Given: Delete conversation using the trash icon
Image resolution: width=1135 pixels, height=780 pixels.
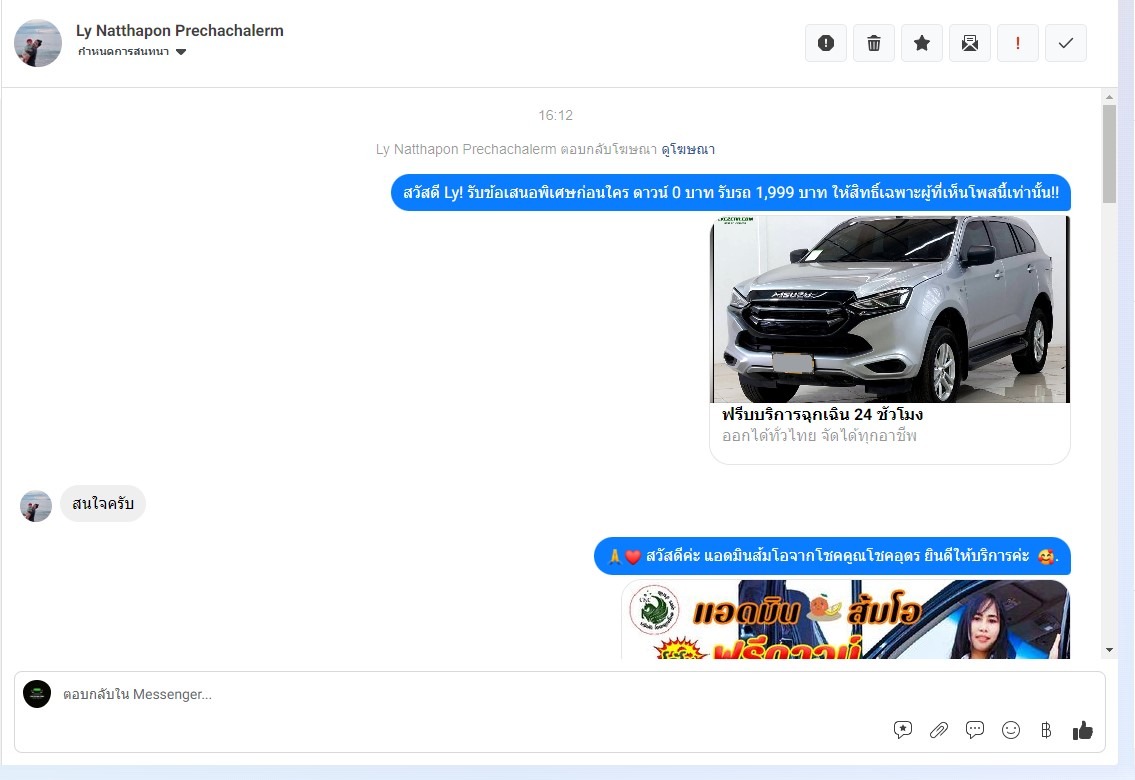Looking at the screenshot, I should 874,43.
